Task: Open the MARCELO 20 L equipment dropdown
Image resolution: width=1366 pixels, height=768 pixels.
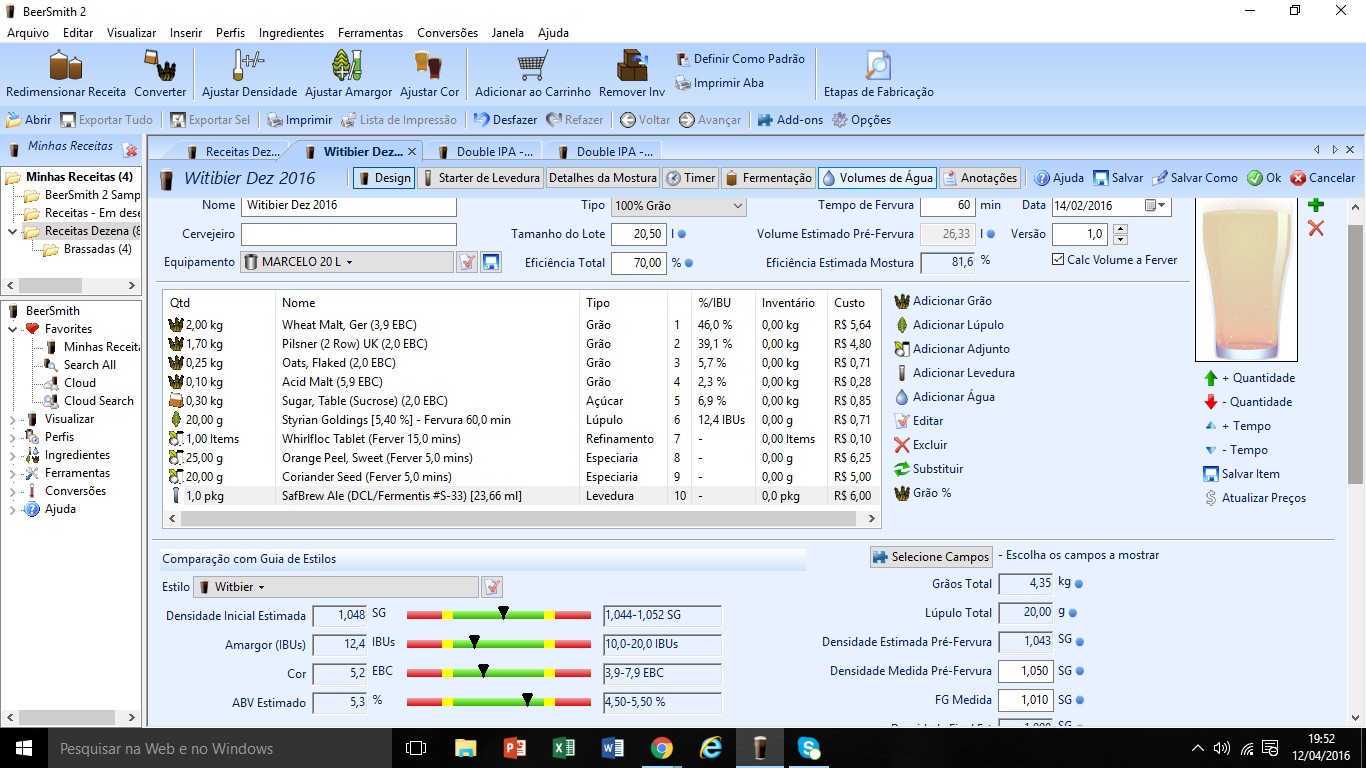Action: click(x=347, y=262)
